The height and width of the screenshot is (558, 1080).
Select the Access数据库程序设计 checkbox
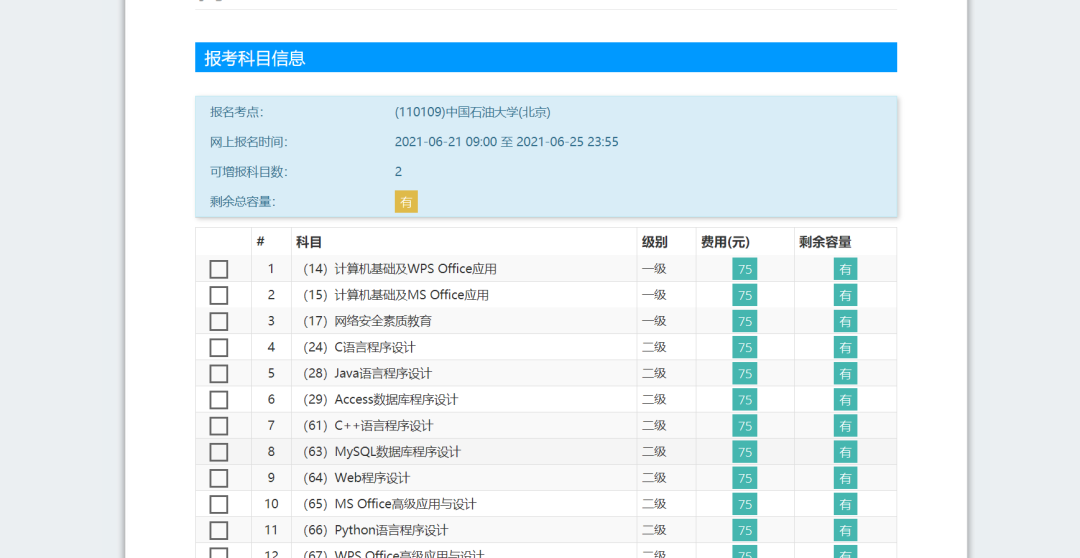(x=218, y=400)
